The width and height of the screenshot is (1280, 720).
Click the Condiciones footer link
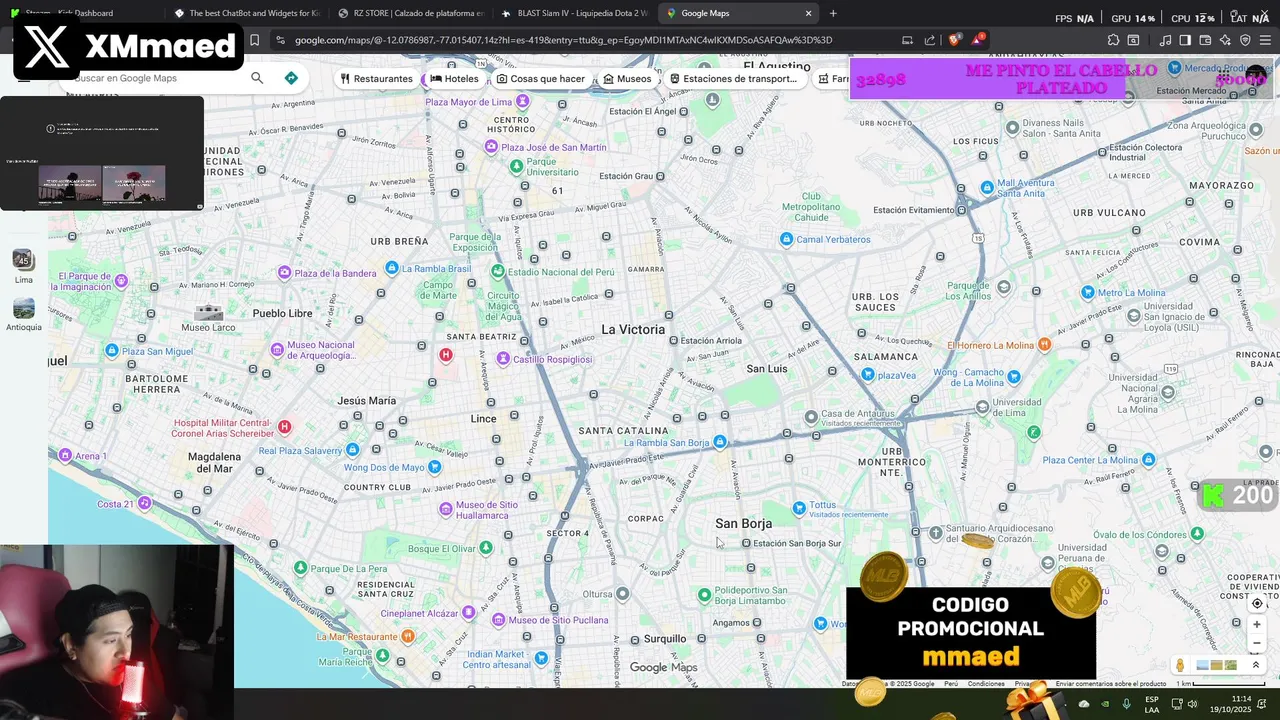986,684
